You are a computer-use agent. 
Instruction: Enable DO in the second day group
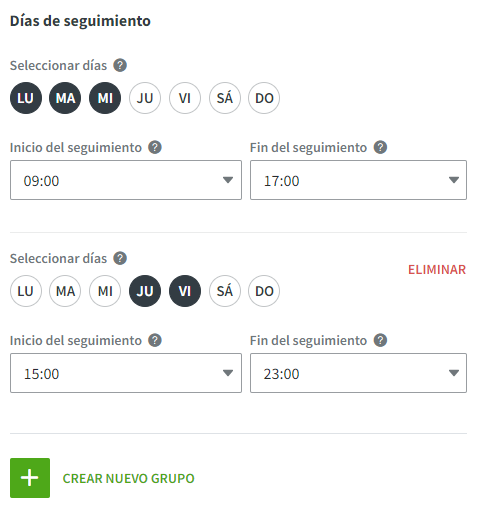pos(264,291)
